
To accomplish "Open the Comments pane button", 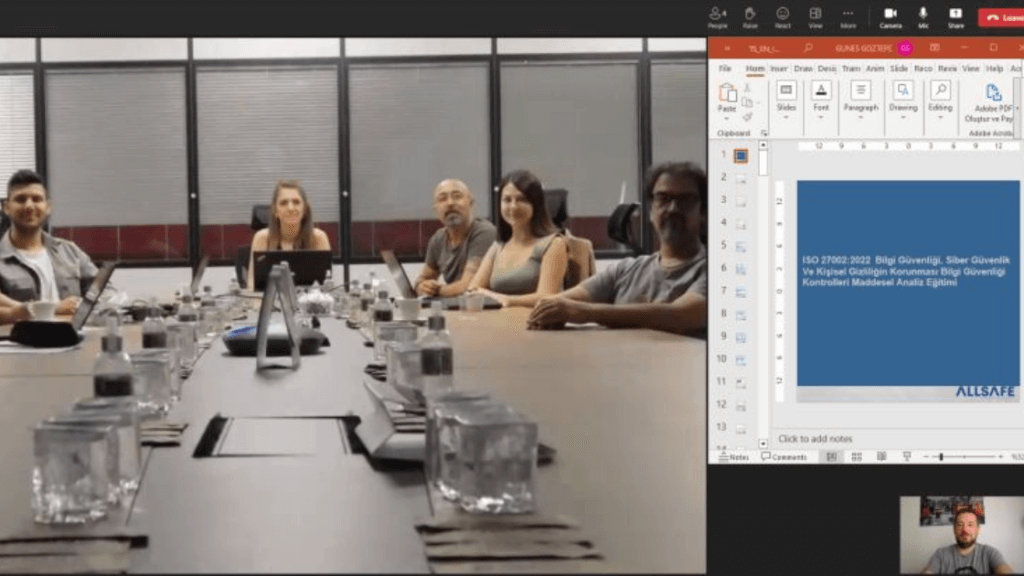I will point(783,457).
